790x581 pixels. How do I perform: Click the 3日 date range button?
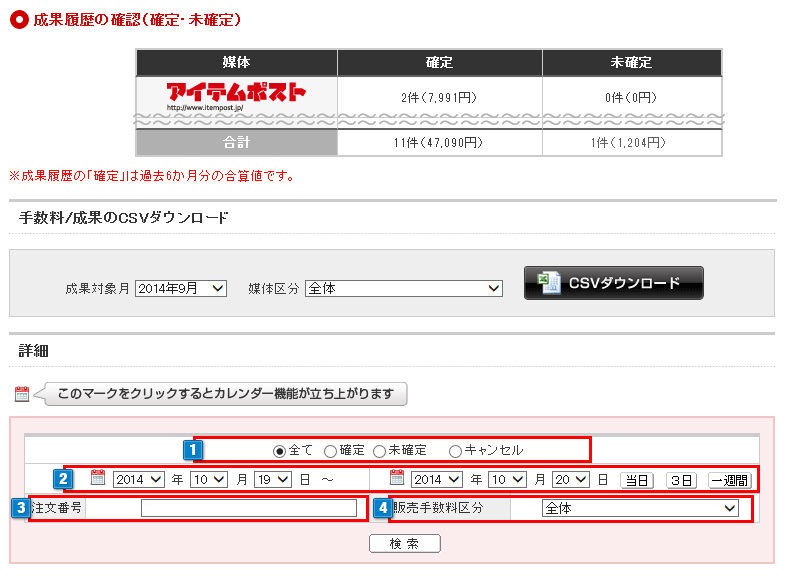click(x=681, y=480)
